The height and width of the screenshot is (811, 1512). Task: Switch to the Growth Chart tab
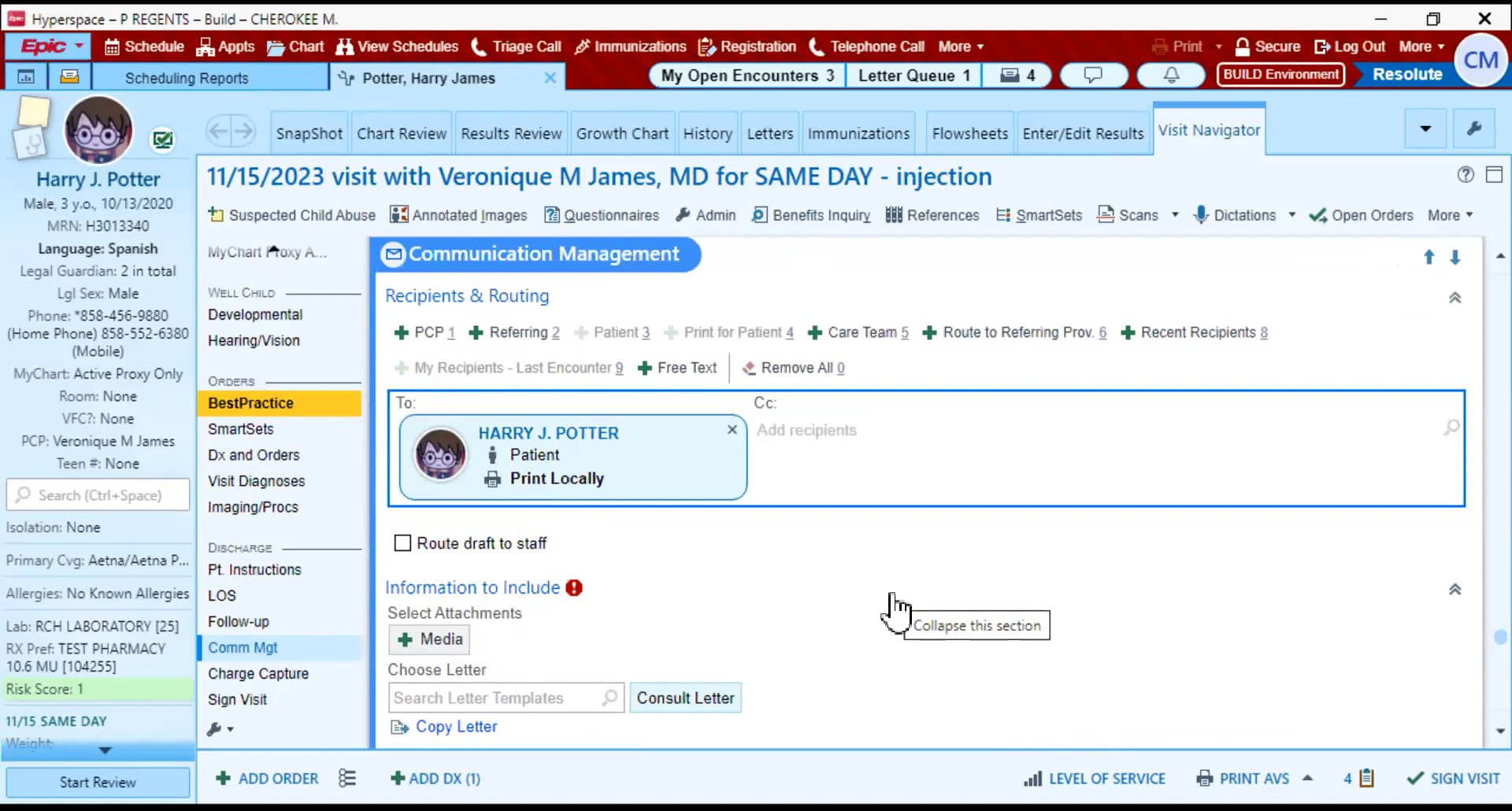(622, 132)
